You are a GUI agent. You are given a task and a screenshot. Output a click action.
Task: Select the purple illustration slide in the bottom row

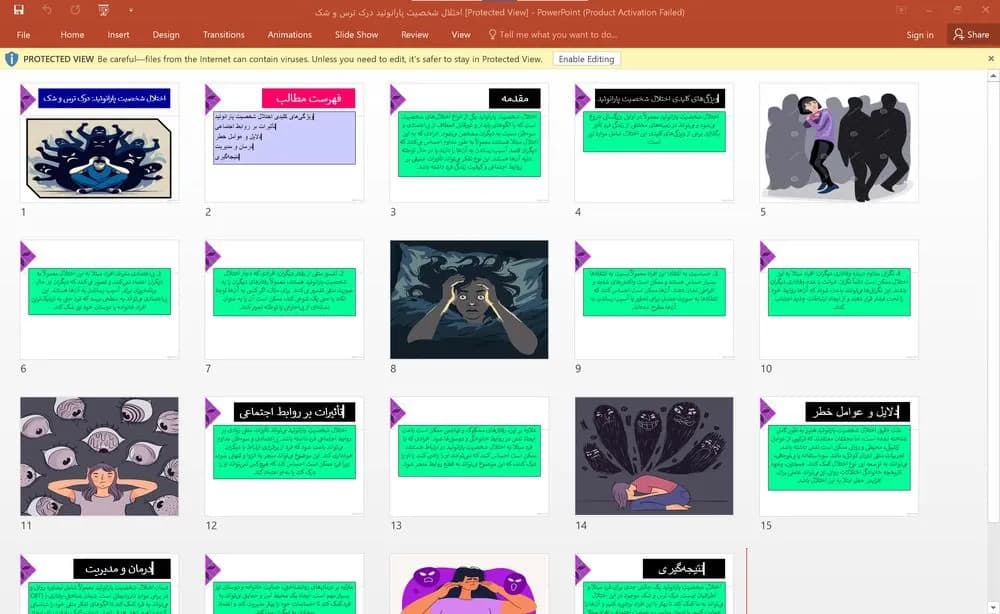469,583
